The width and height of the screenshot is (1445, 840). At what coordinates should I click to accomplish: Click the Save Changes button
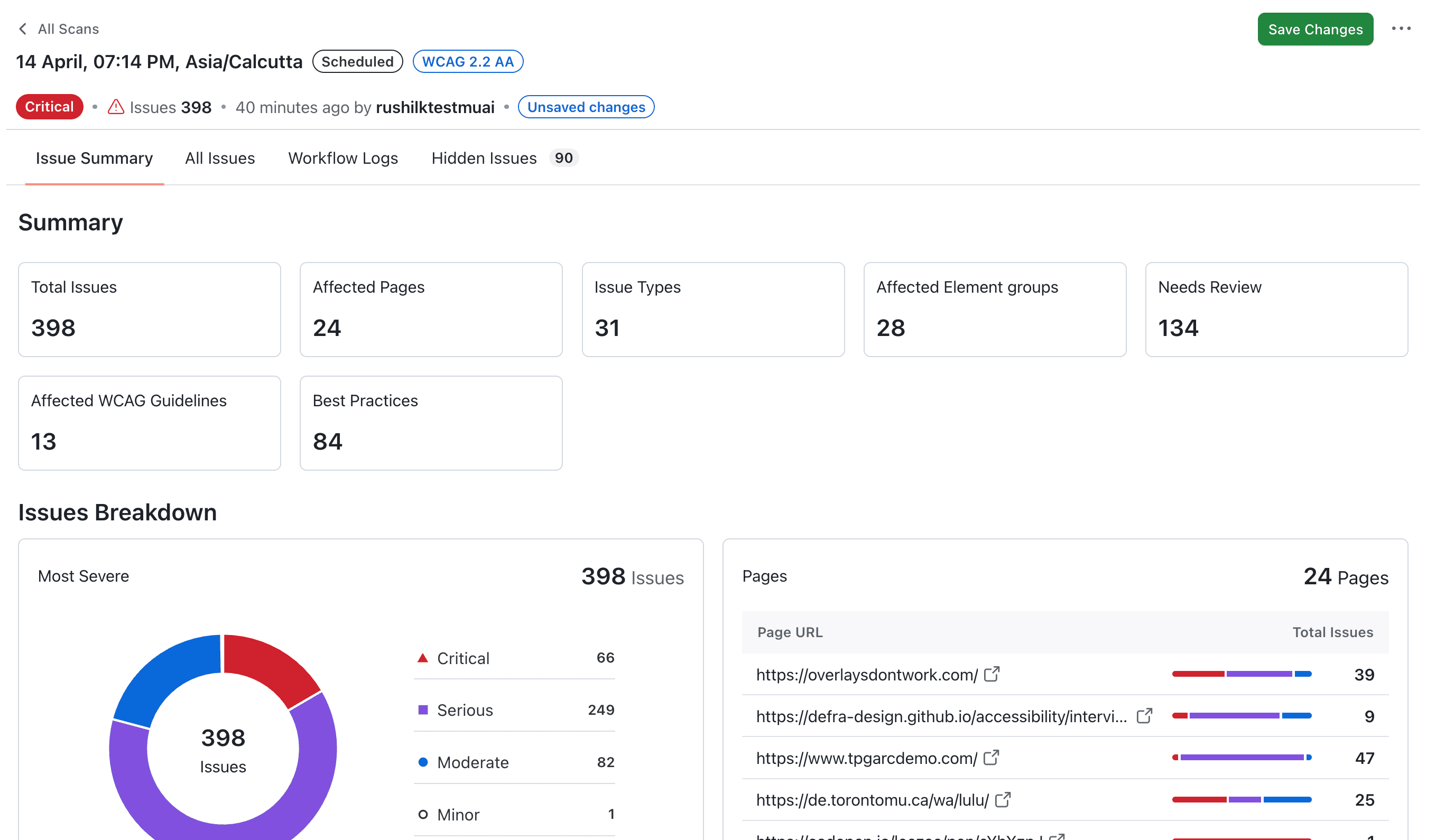coord(1315,29)
